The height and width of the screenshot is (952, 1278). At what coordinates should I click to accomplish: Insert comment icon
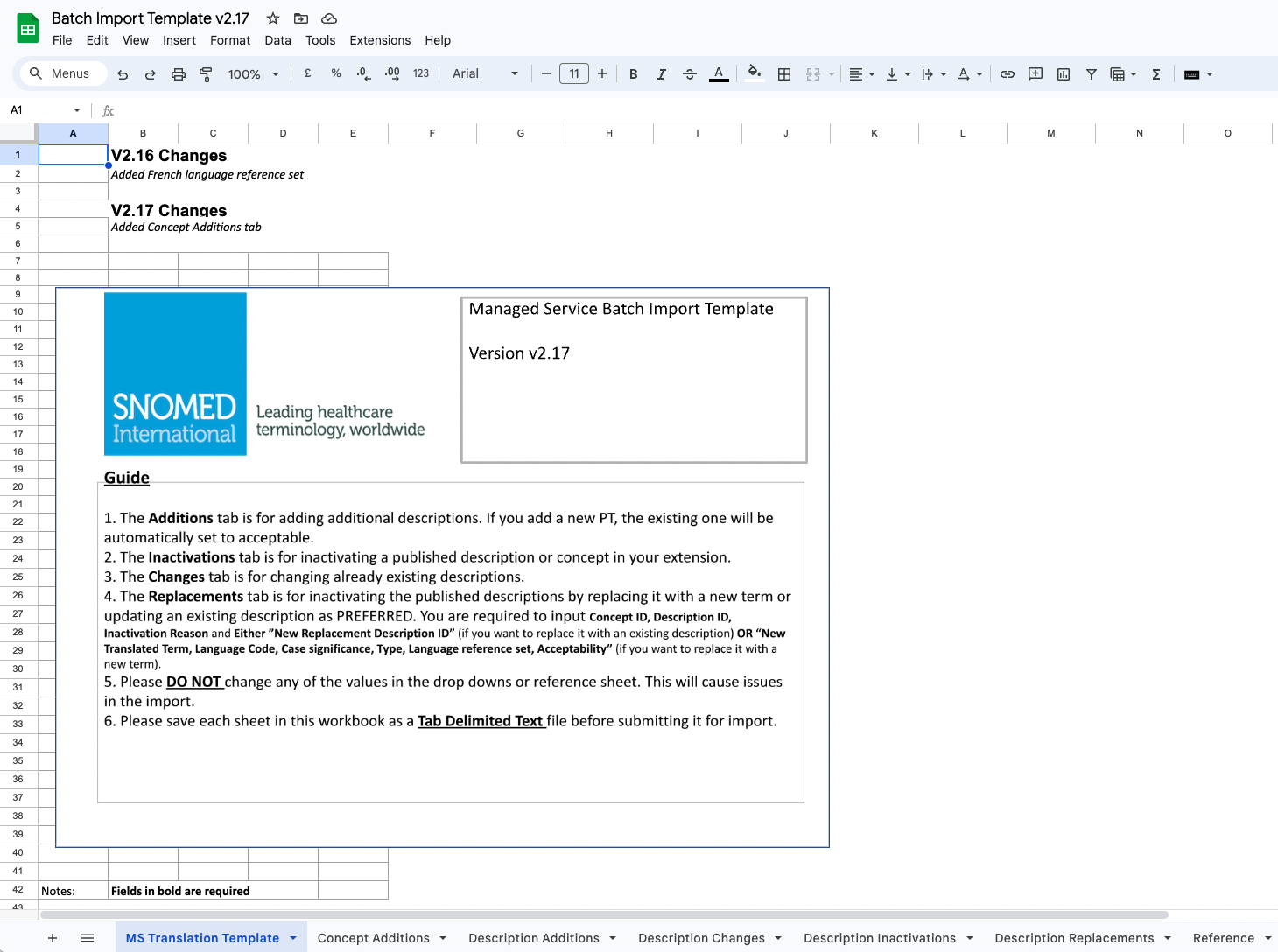[x=1036, y=74]
